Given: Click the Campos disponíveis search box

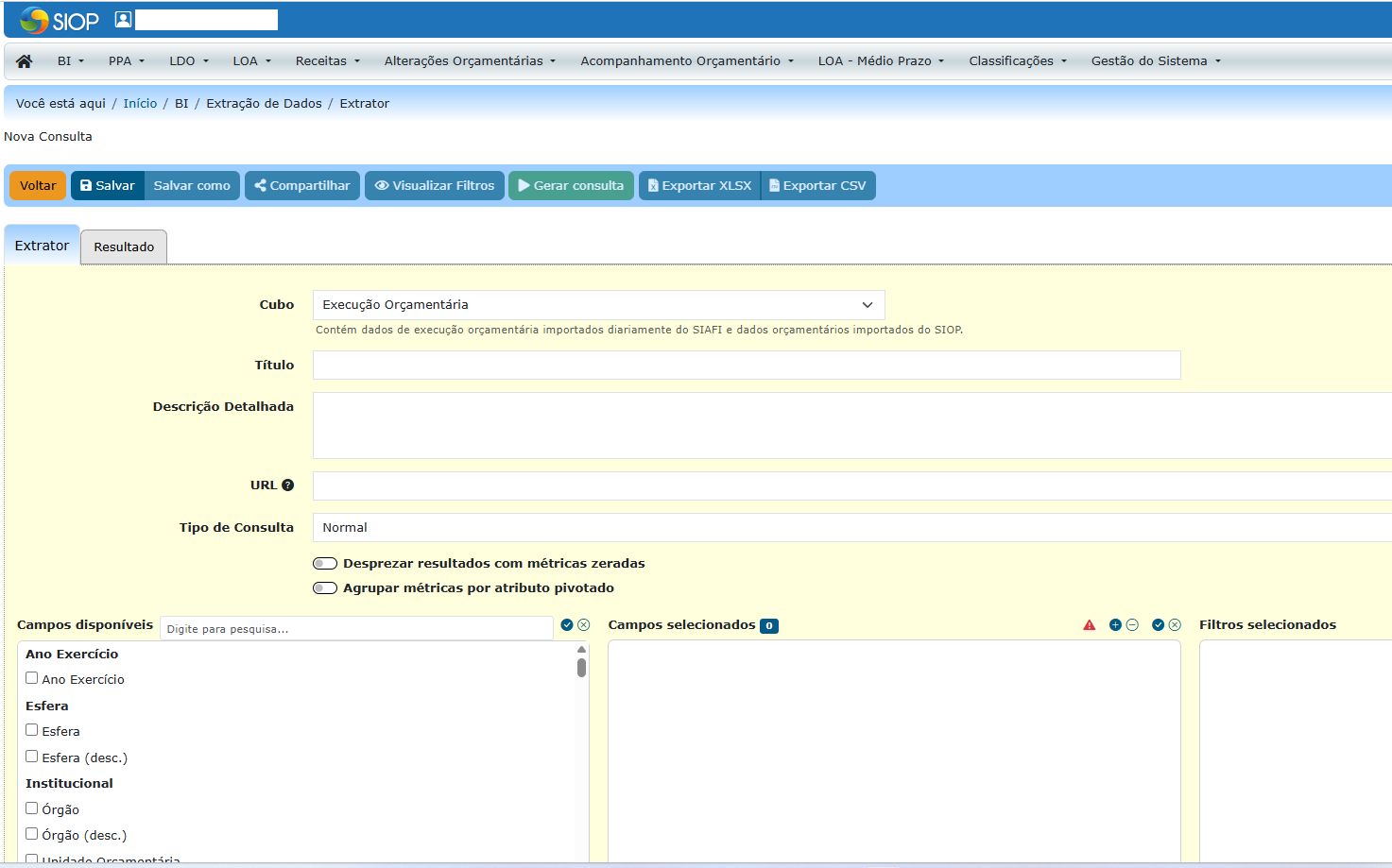Looking at the screenshot, I should click(x=356, y=628).
